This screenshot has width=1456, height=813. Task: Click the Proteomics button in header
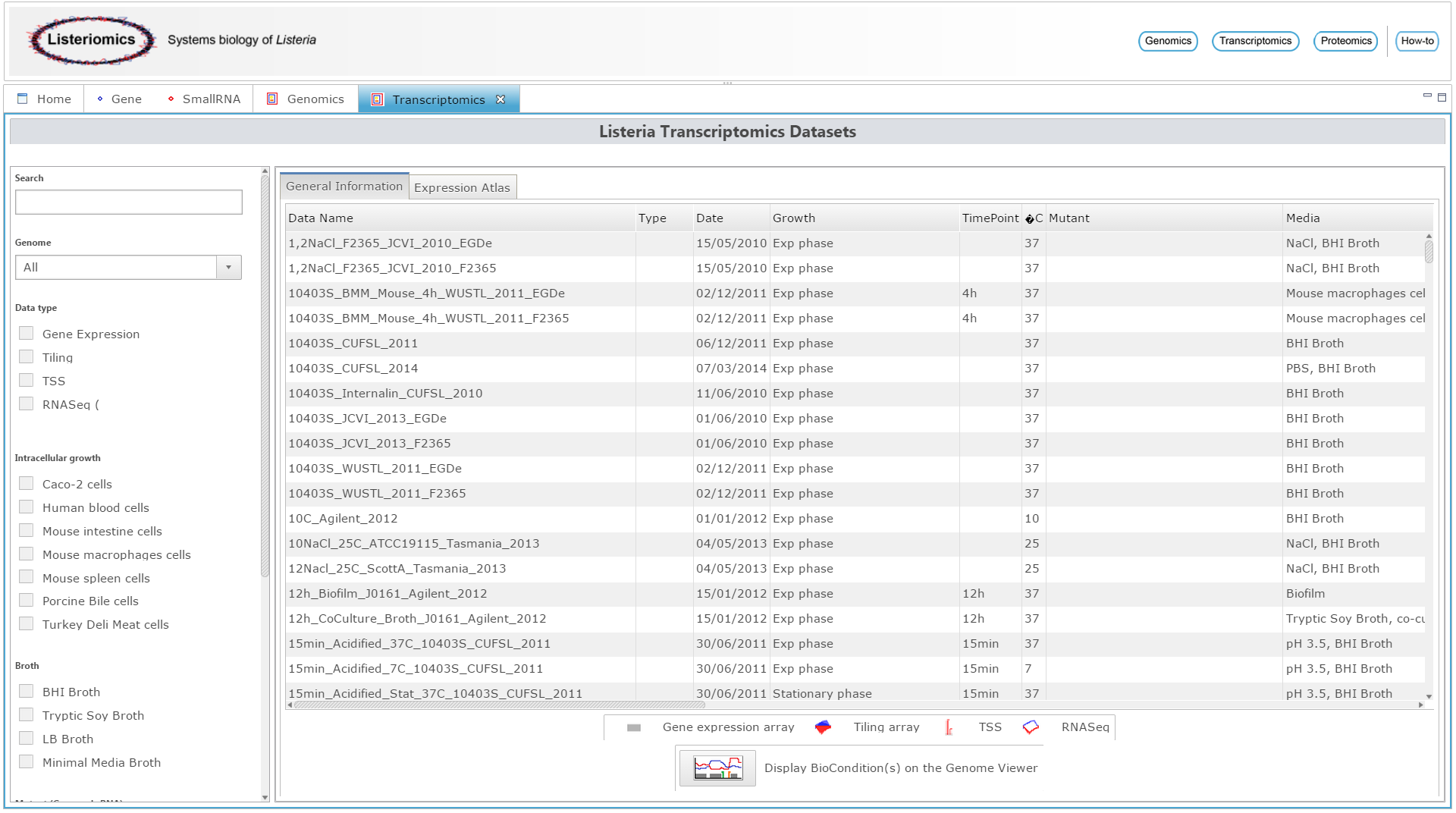(1345, 41)
